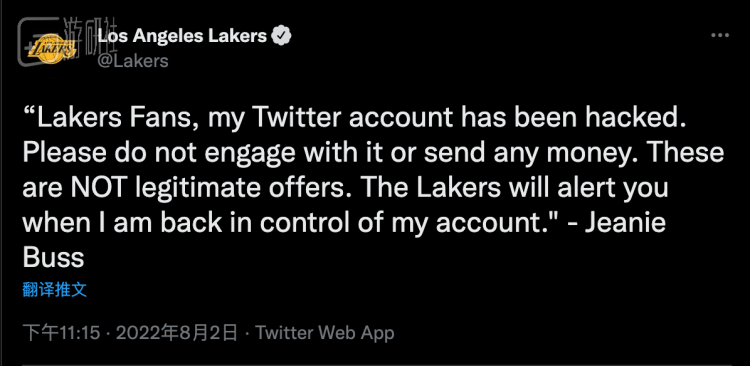Click the verified badge beside Los Angeles Lakers
Image resolution: width=750 pixels, height=366 pixels.
coord(282,36)
